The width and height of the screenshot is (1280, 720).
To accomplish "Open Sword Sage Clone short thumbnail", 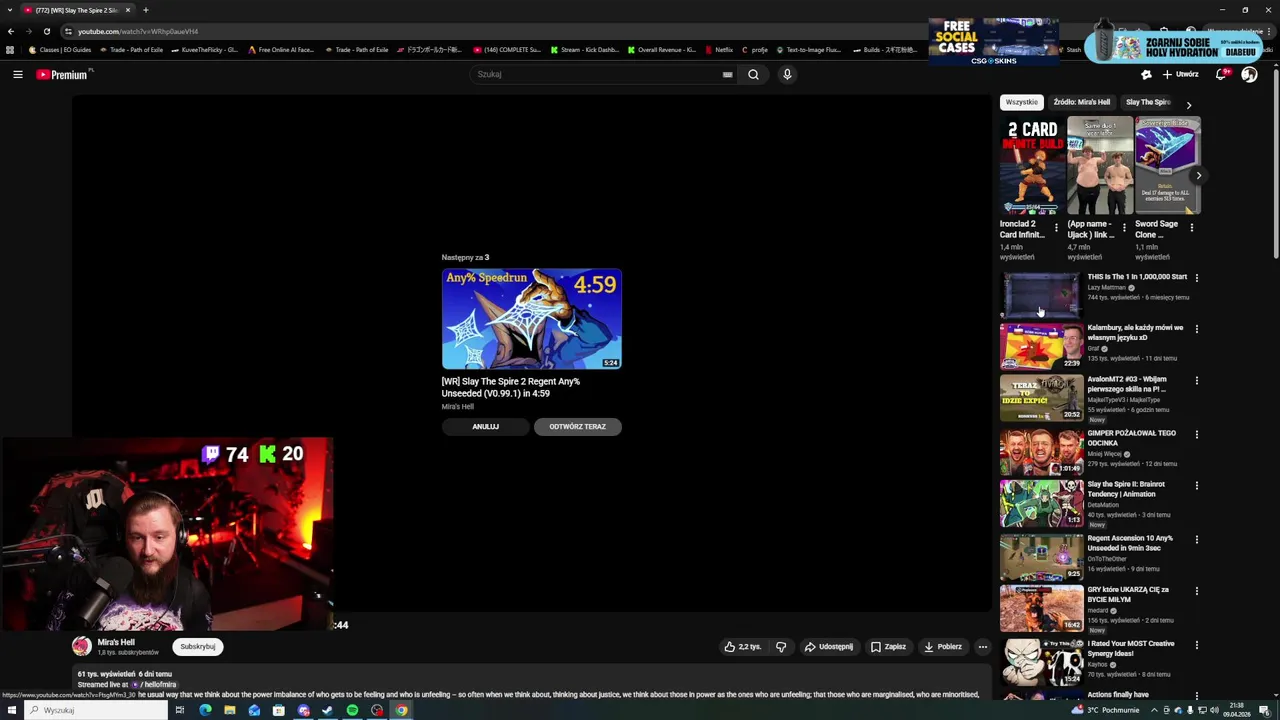I will click(1167, 165).
